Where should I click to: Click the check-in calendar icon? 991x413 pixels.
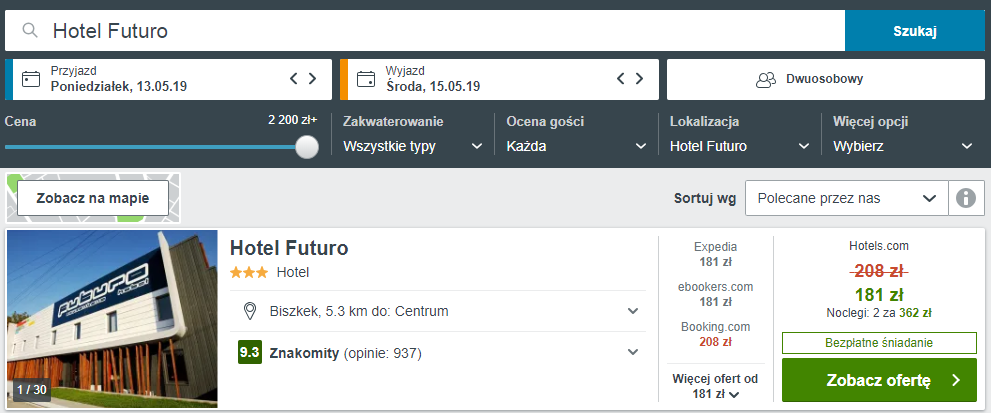31,79
